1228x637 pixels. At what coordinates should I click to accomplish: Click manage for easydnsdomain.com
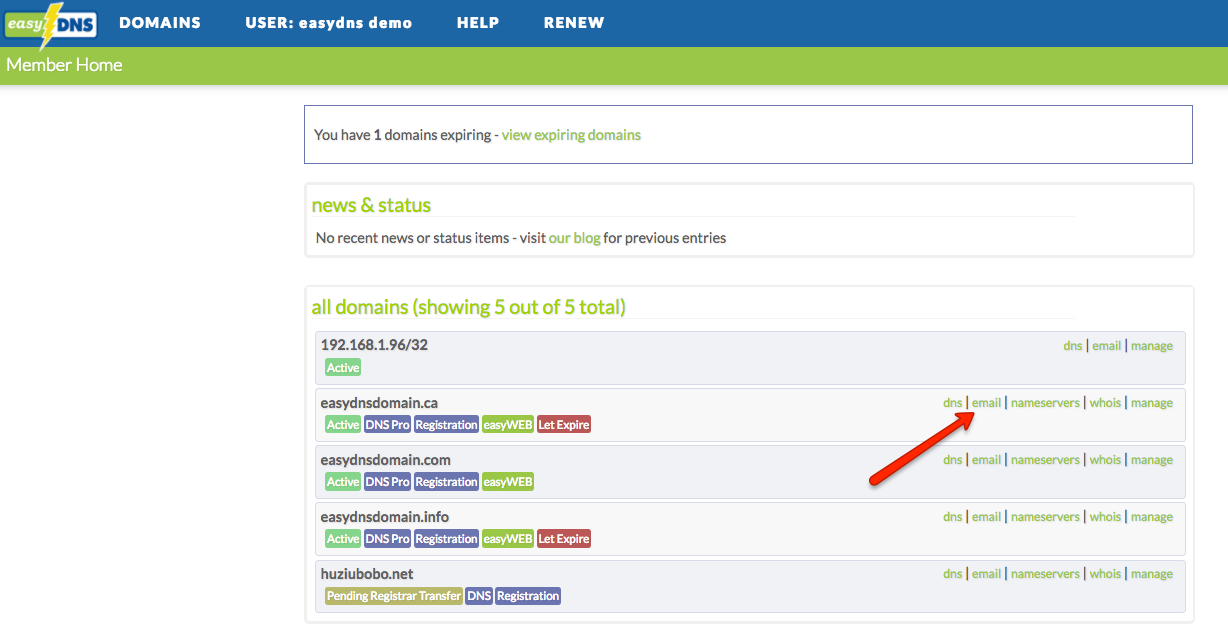(x=1152, y=460)
